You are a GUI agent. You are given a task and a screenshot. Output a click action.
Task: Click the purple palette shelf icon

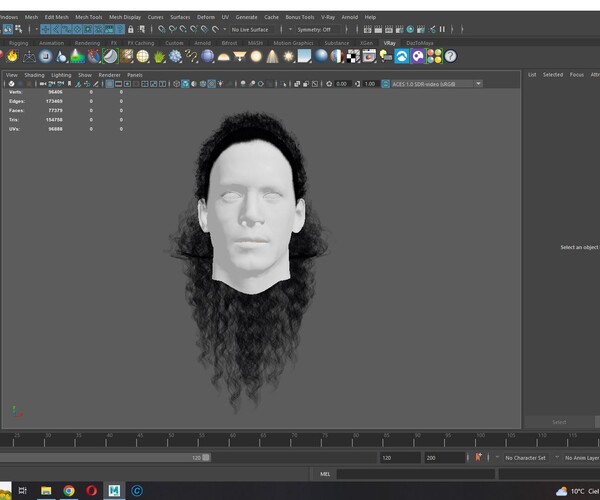[418, 56]
